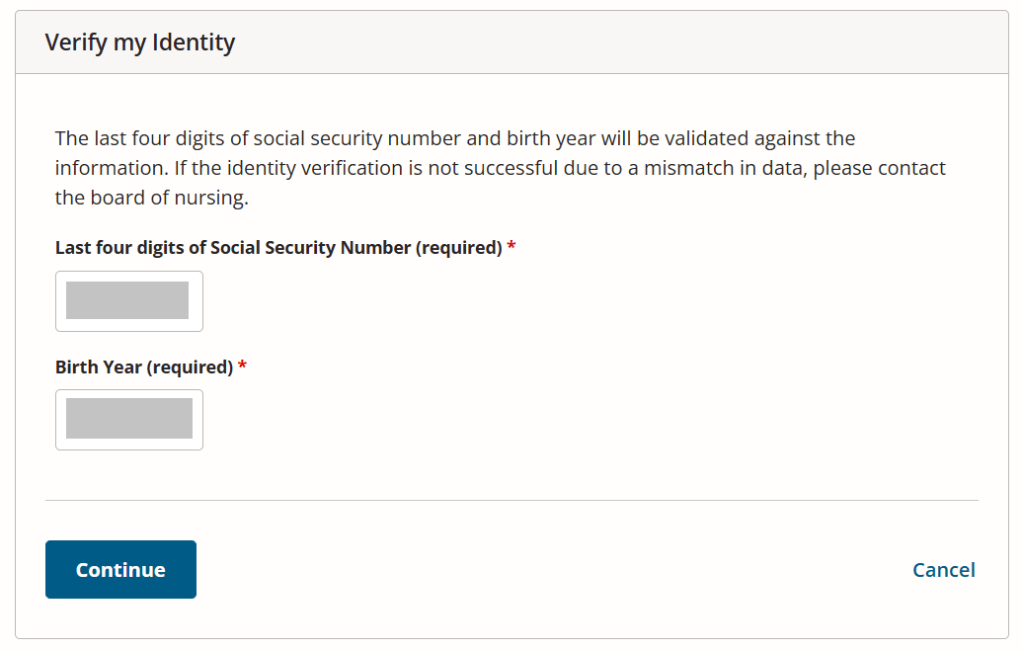Screen dimensions: 1022x651
Task: Click the gray masked value in Birth Year field
Action: (x=129, y=419)
